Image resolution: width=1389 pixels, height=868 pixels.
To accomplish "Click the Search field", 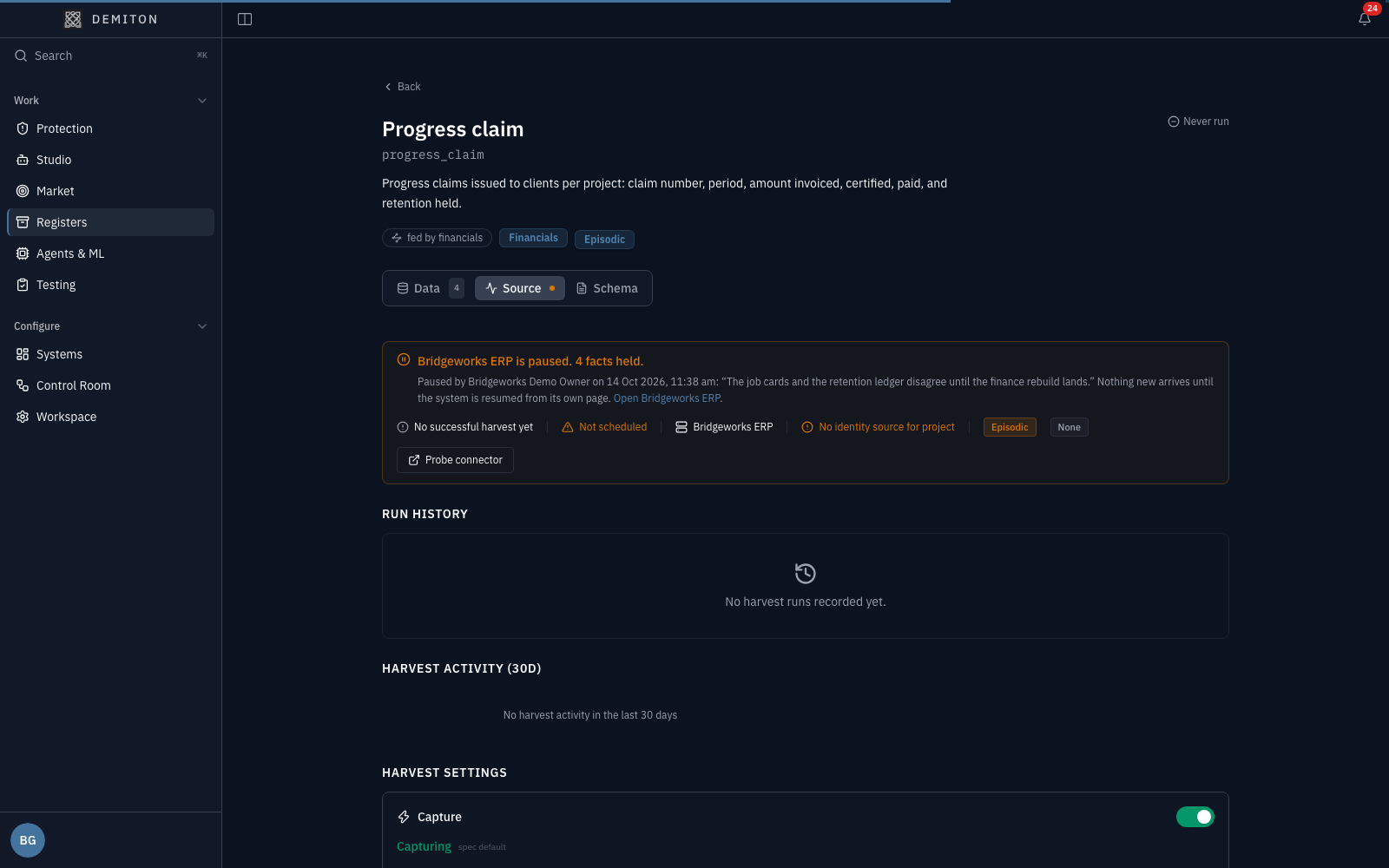I will point(110,56).
